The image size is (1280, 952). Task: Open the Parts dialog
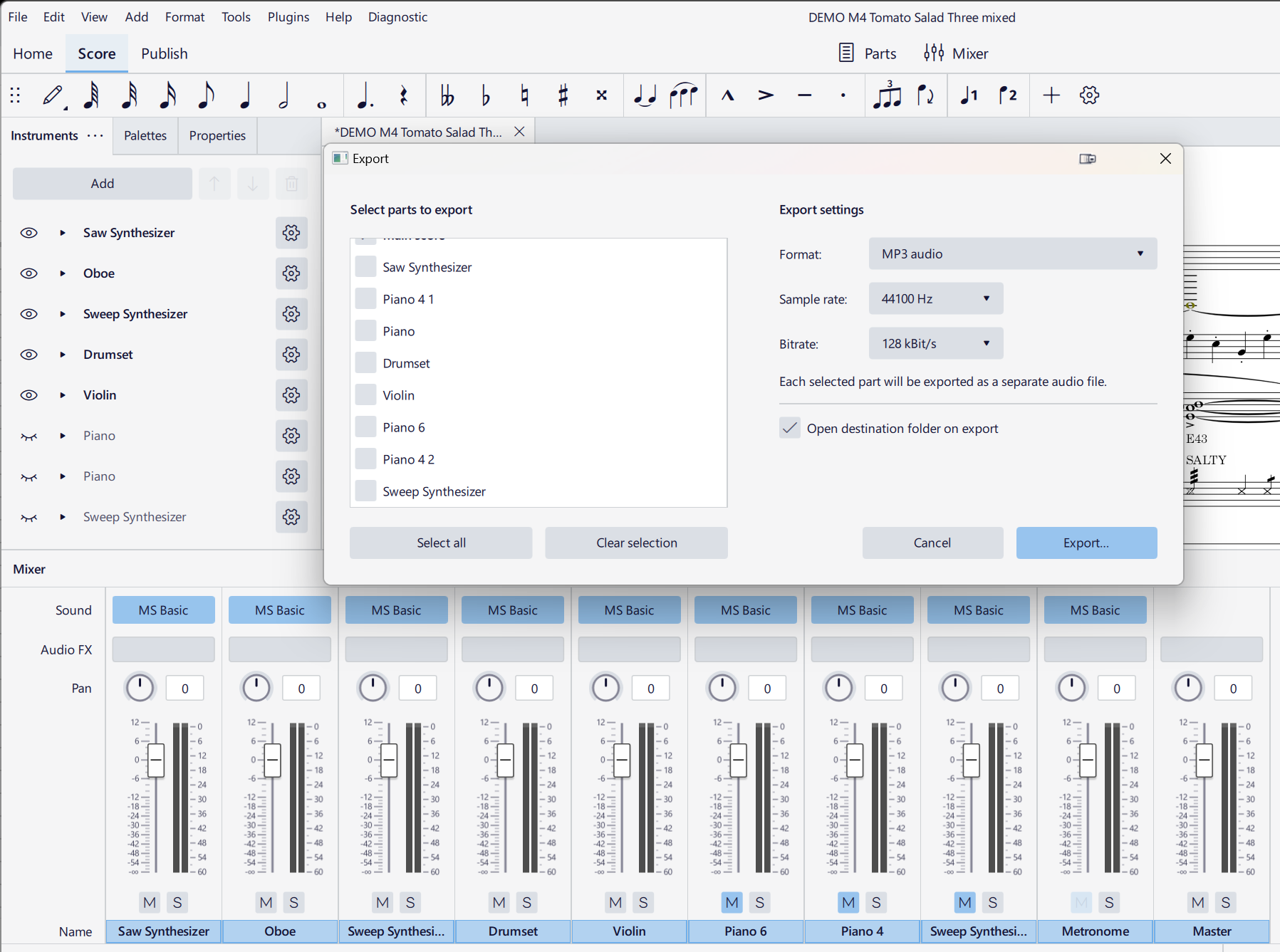coord(868,53)
